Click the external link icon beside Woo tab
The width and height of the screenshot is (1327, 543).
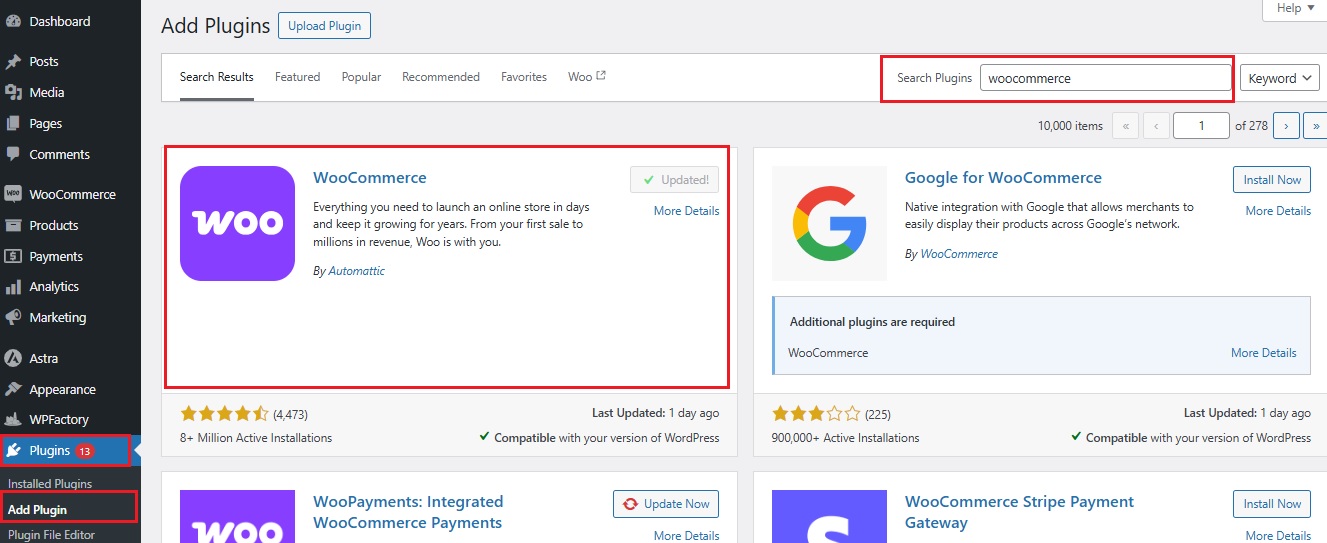click(x=601, y=76)
